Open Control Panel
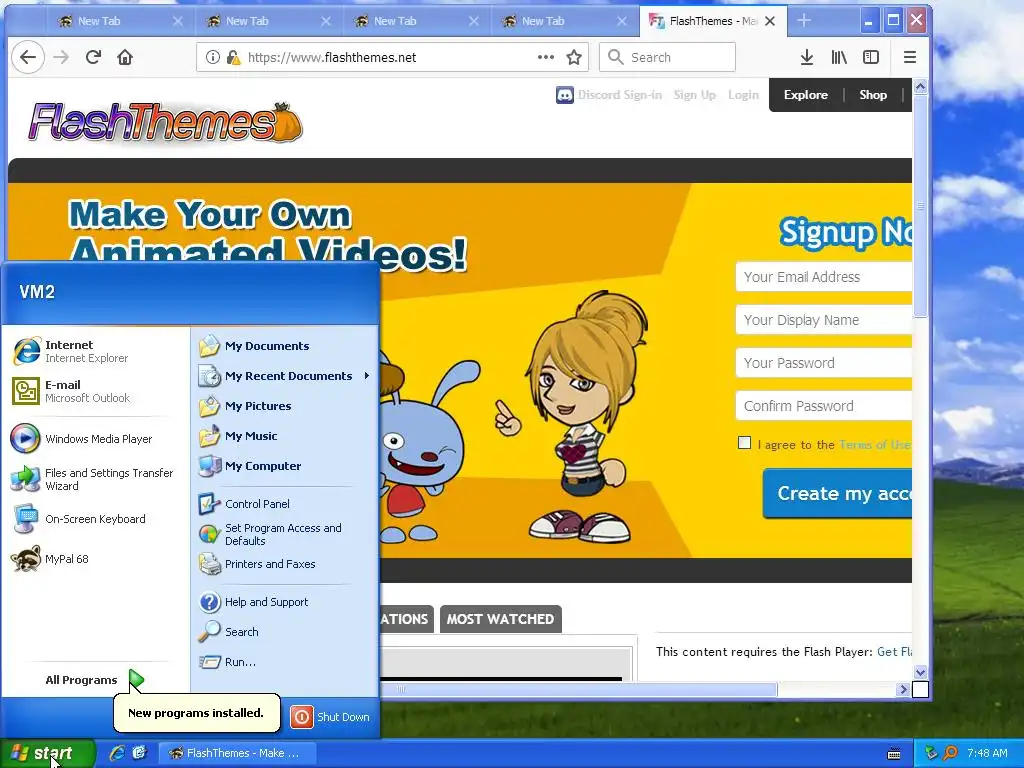The height and width of the screenshot is (768, 1024). pos(285,504)
